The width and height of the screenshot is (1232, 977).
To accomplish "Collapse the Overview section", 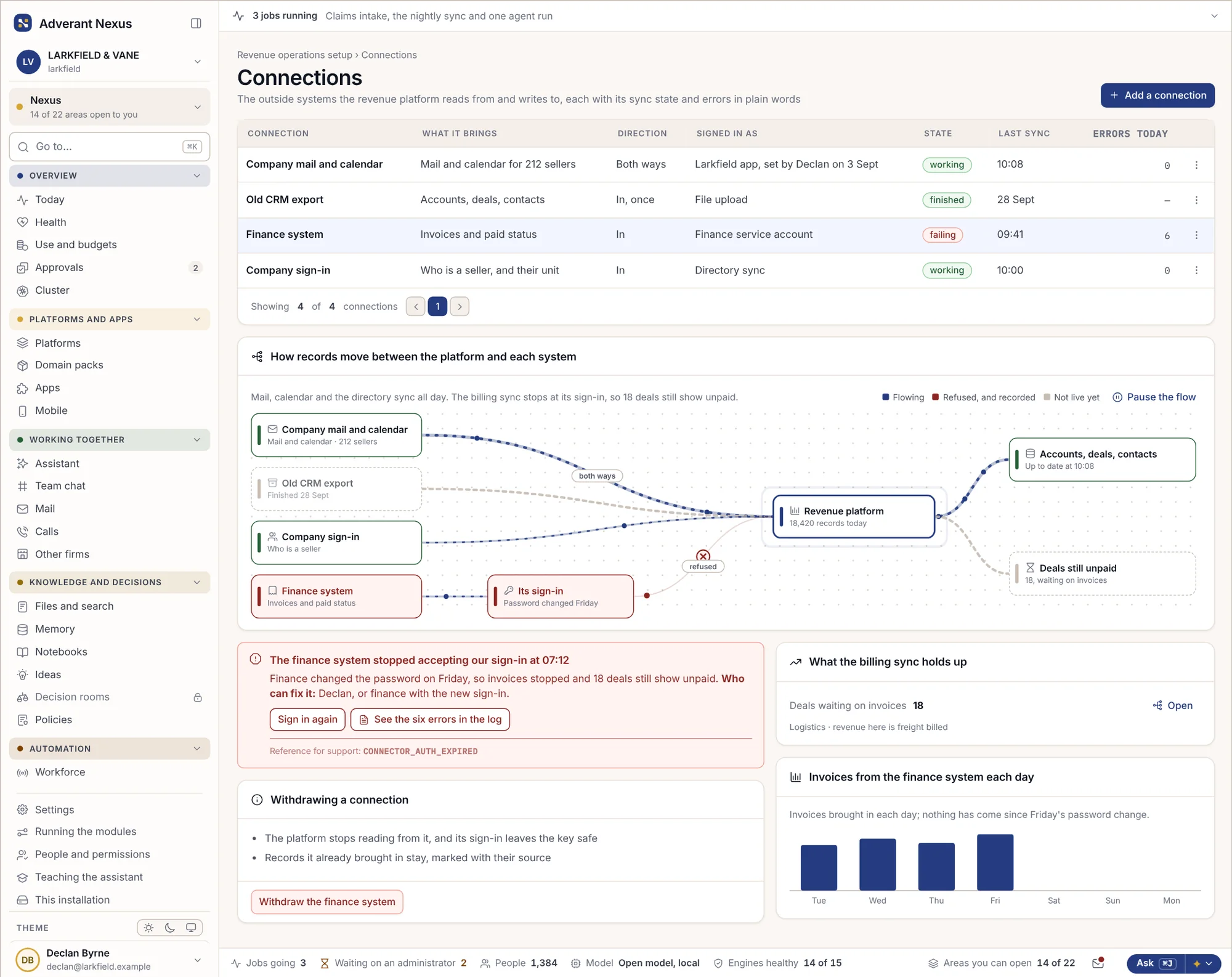I will 110,176.
